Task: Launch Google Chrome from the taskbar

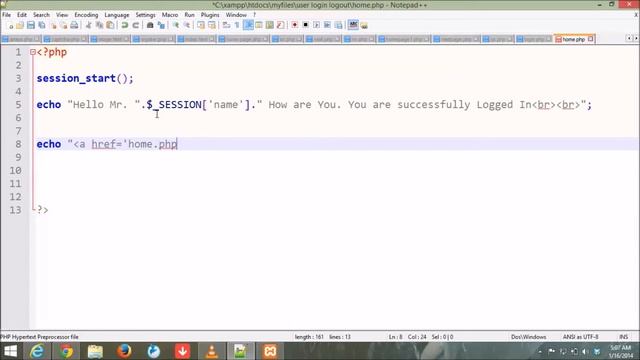Action: coord(66,351)
